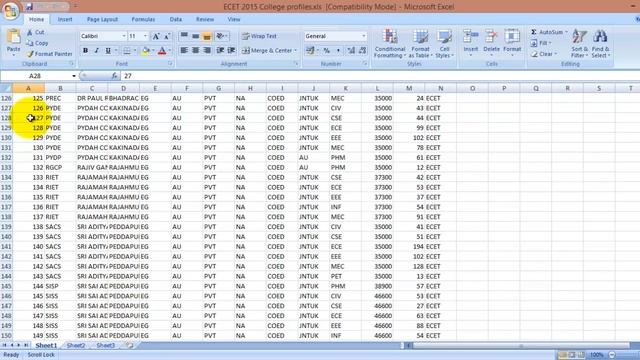Align text right

coord(207,51)
